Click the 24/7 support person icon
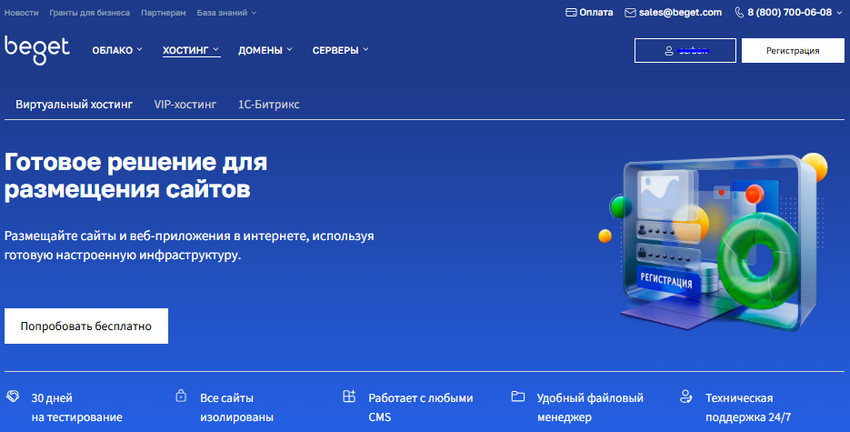 (x=686, y=396)
